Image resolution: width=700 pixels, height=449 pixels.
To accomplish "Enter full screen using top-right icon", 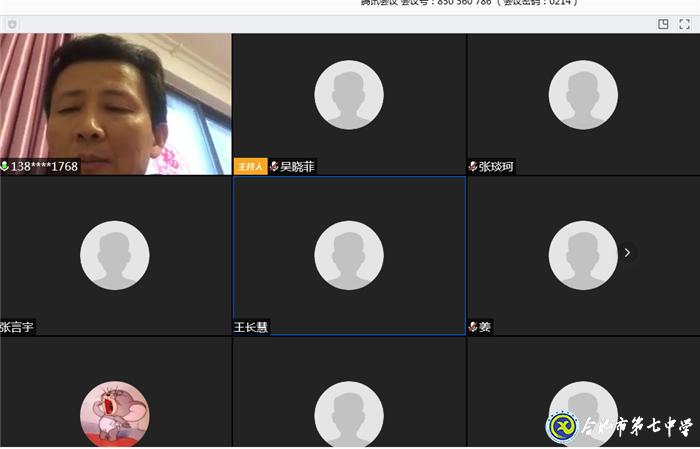I will tap(686, 24).
